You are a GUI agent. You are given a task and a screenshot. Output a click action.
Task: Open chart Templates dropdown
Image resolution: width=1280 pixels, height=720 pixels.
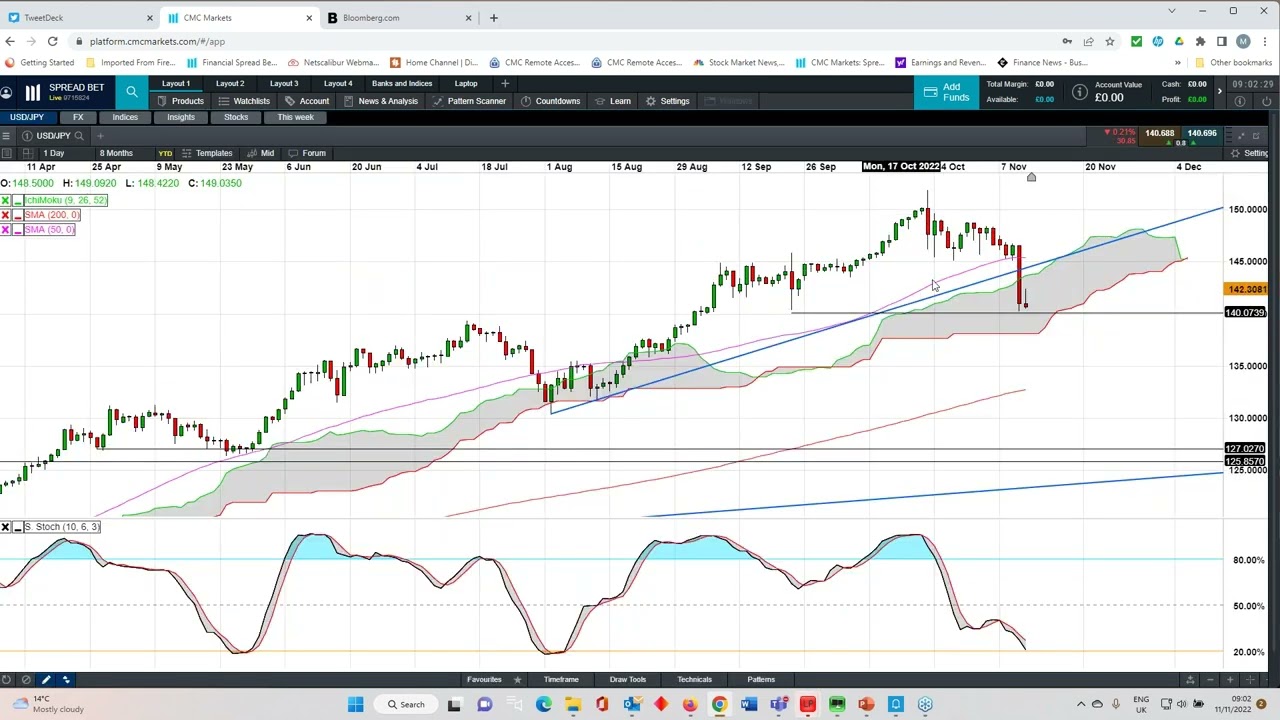click(x=208, y=153)
